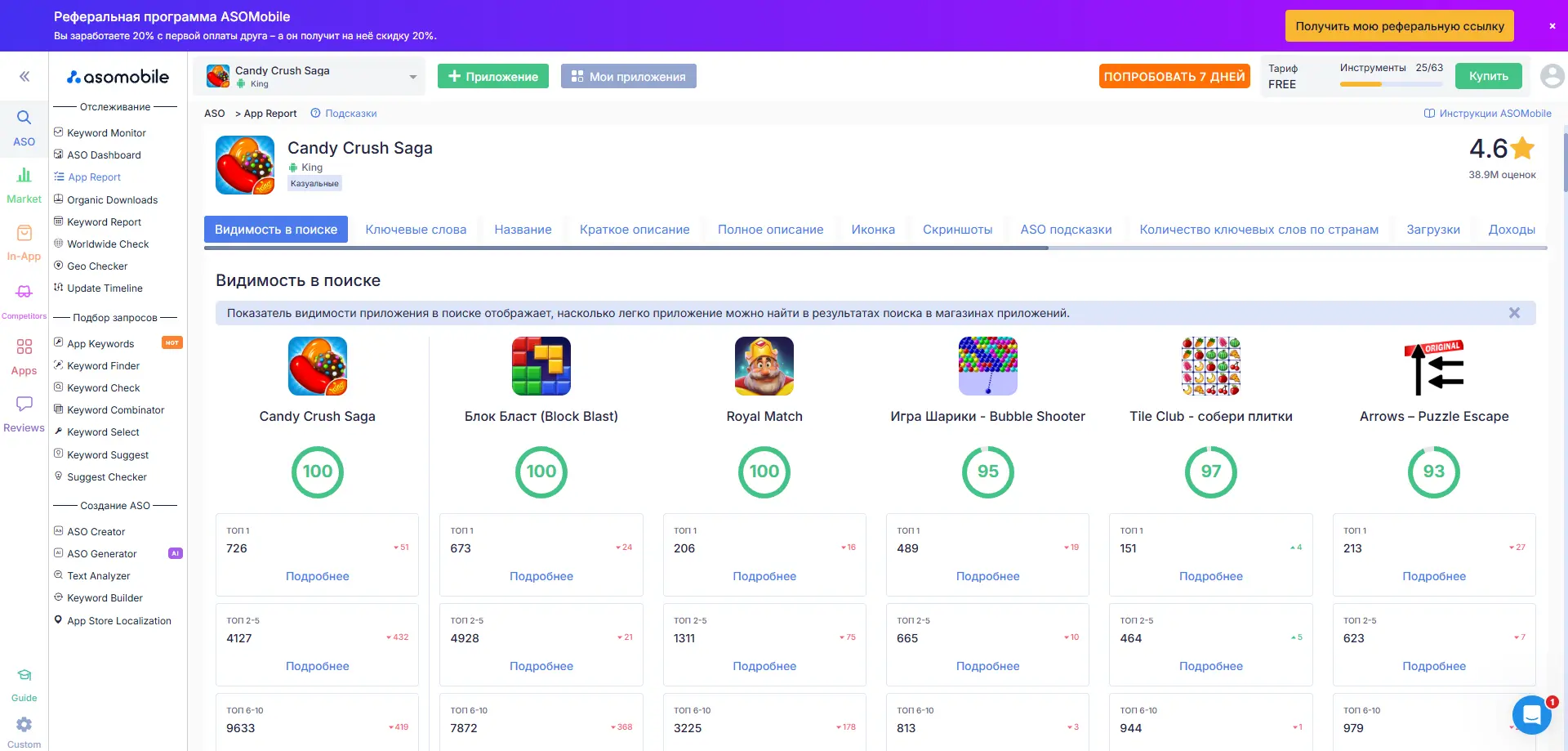Open Подробнее for Candy Crush ТОП 1
The image size is (1568, 751).
pyautogui.click(x=318, y=576)
